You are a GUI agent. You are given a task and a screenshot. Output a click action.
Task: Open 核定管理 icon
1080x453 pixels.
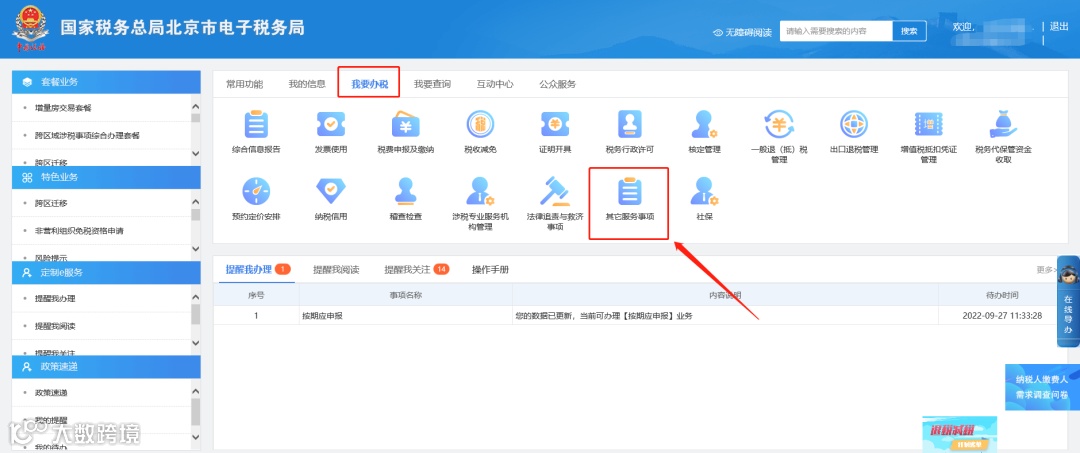pyautogui.click(x=704, y=125)
